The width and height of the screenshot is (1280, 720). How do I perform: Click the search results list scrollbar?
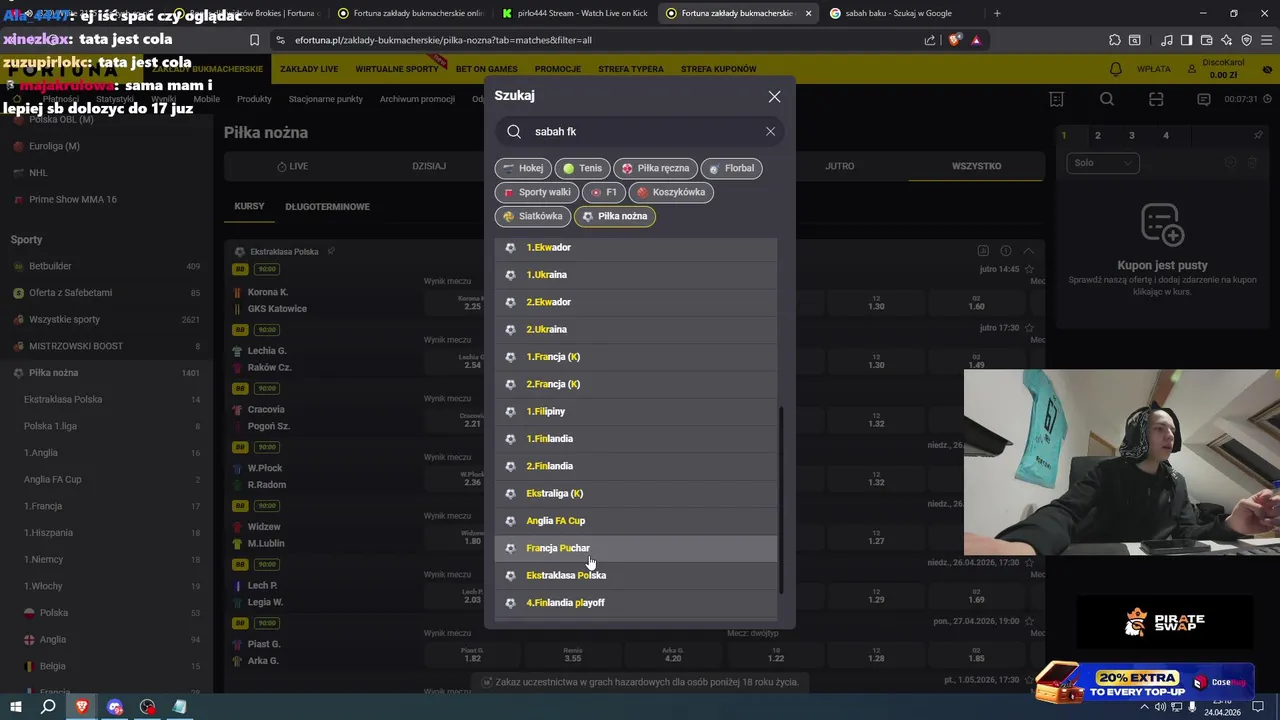[x=782, y=500]
